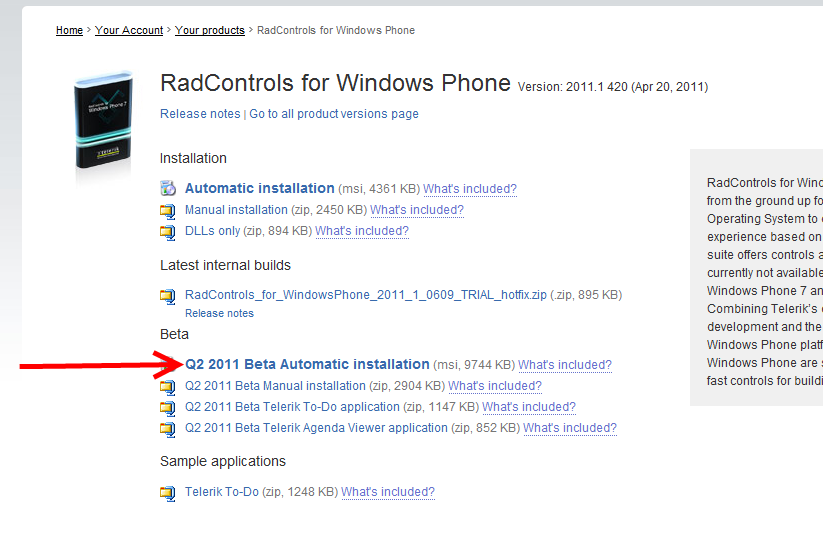The image size is (823, 538).
Task: Click the hotfix zip file icon
Action: pyautogui.click(x=168, y=296)
